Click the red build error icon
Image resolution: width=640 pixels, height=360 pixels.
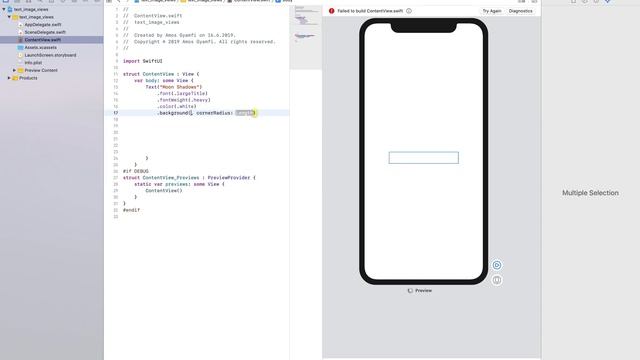coord(331,11)
